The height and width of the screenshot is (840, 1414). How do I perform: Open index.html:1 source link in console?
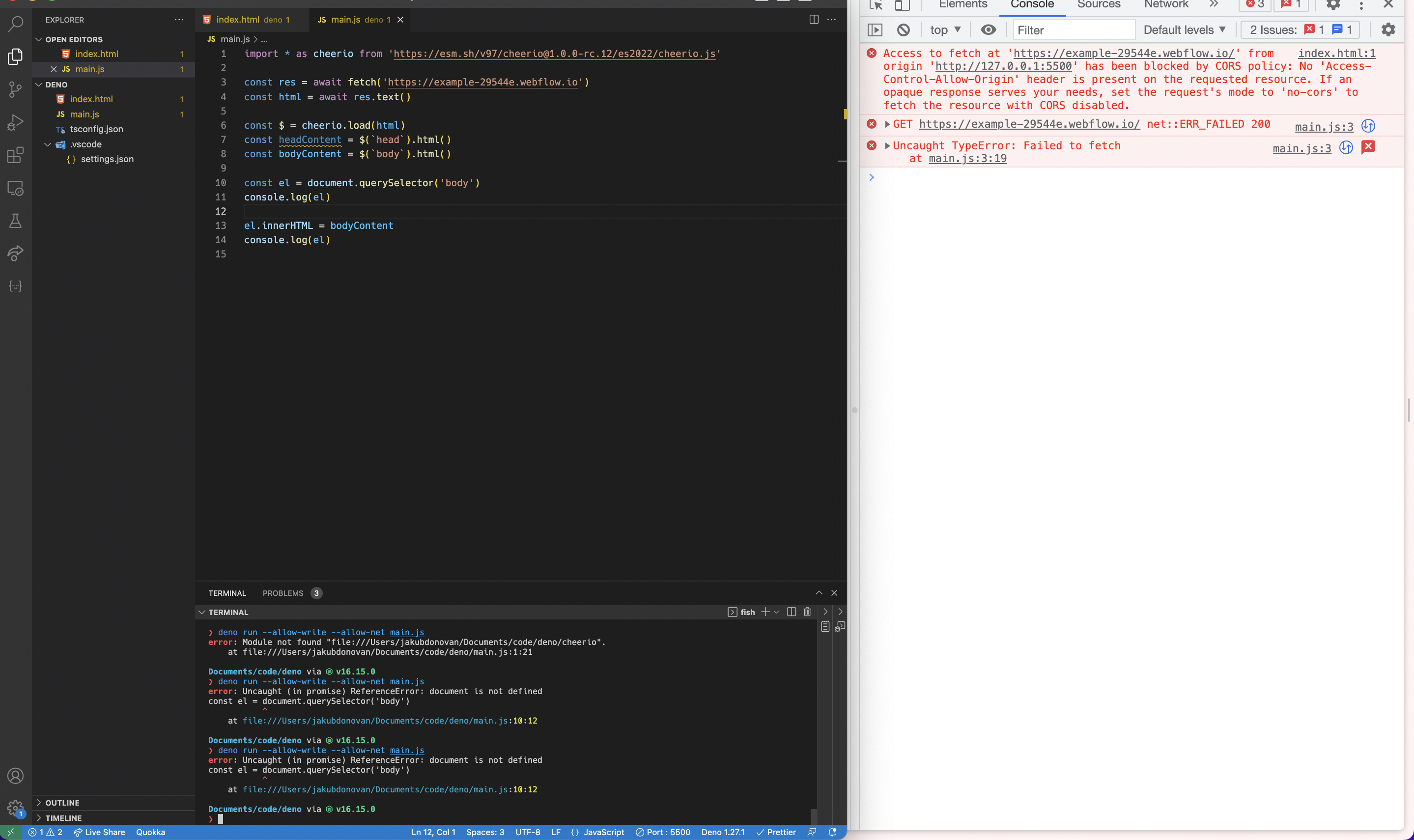tap(1336, 53)
